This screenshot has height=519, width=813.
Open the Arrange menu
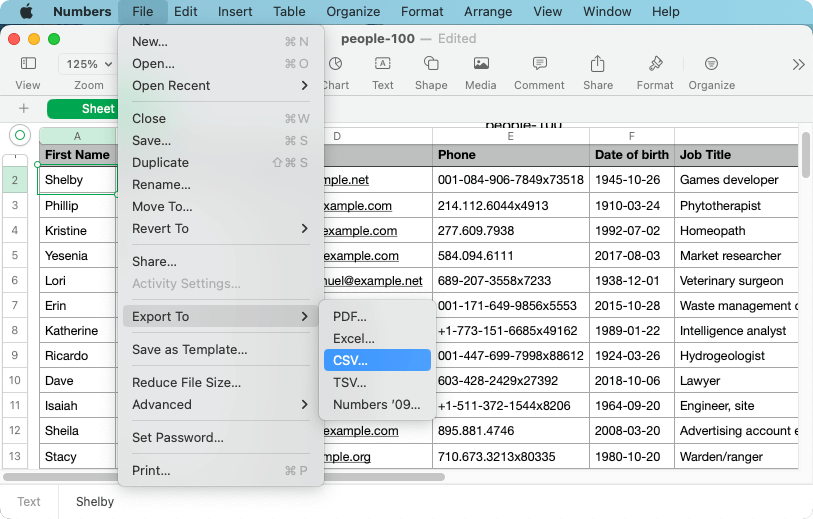[488, 12]
